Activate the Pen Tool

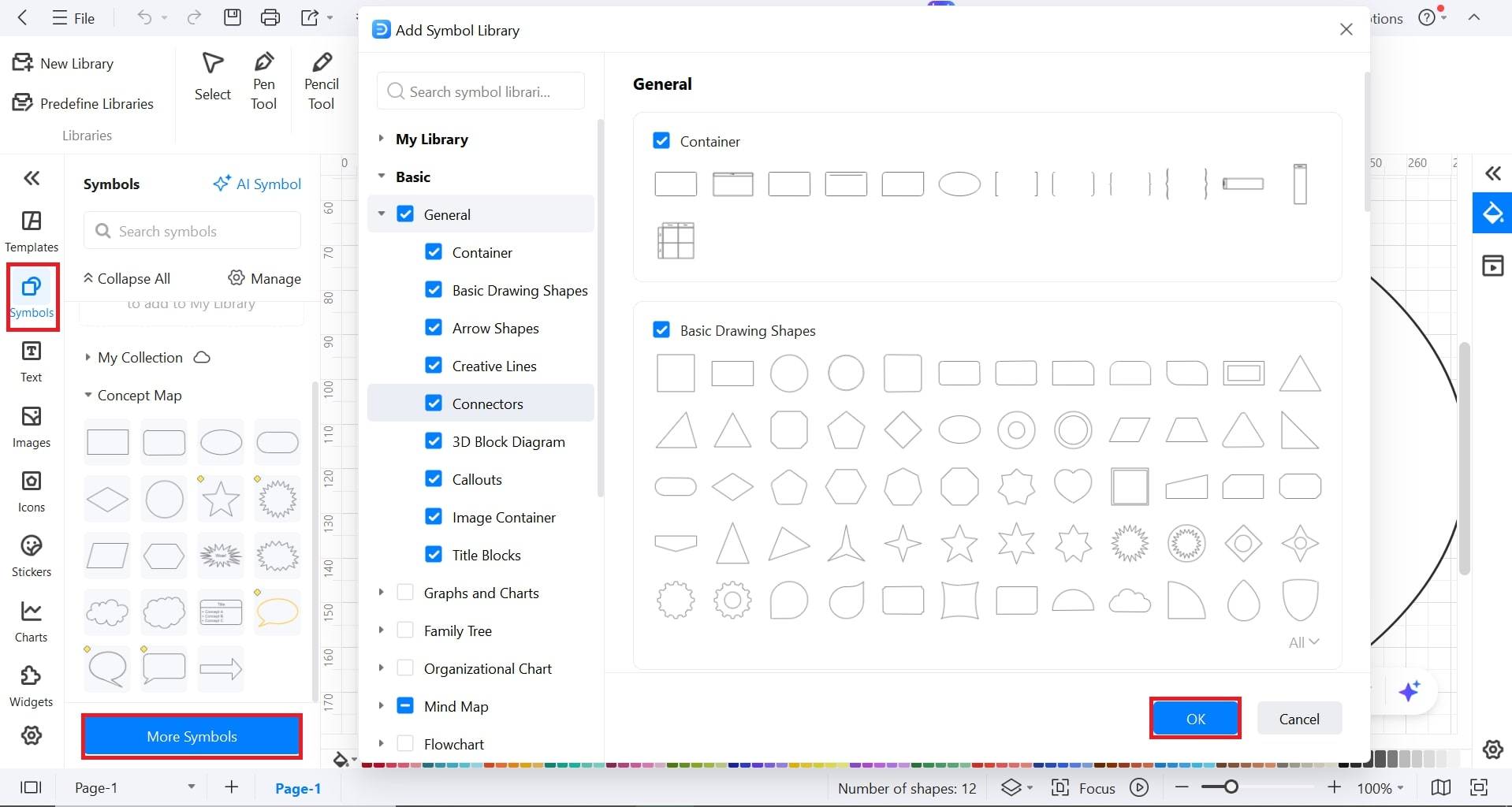pos(264,81)
